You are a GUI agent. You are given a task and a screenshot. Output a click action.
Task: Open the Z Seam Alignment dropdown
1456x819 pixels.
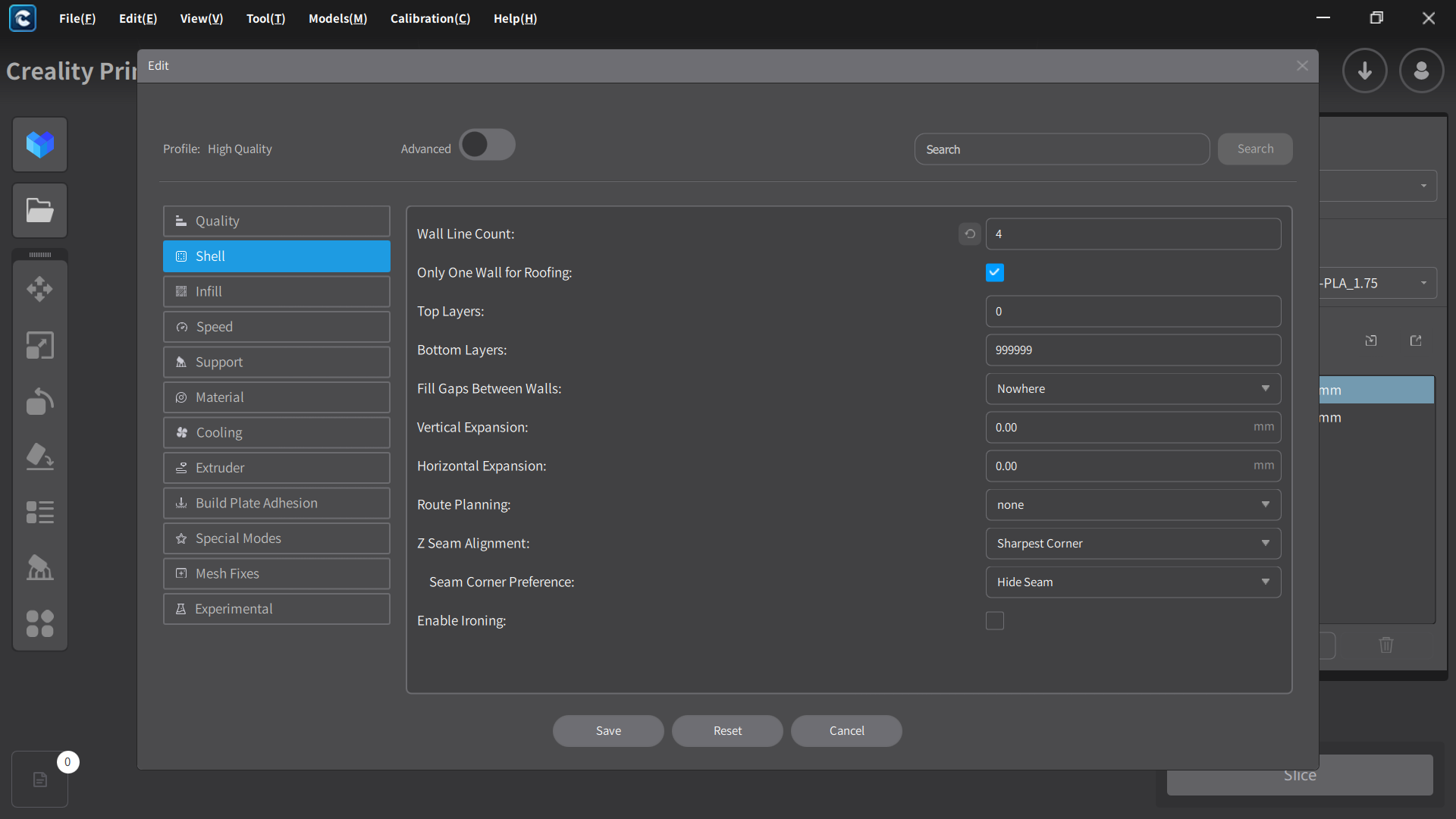point(1133,543)
